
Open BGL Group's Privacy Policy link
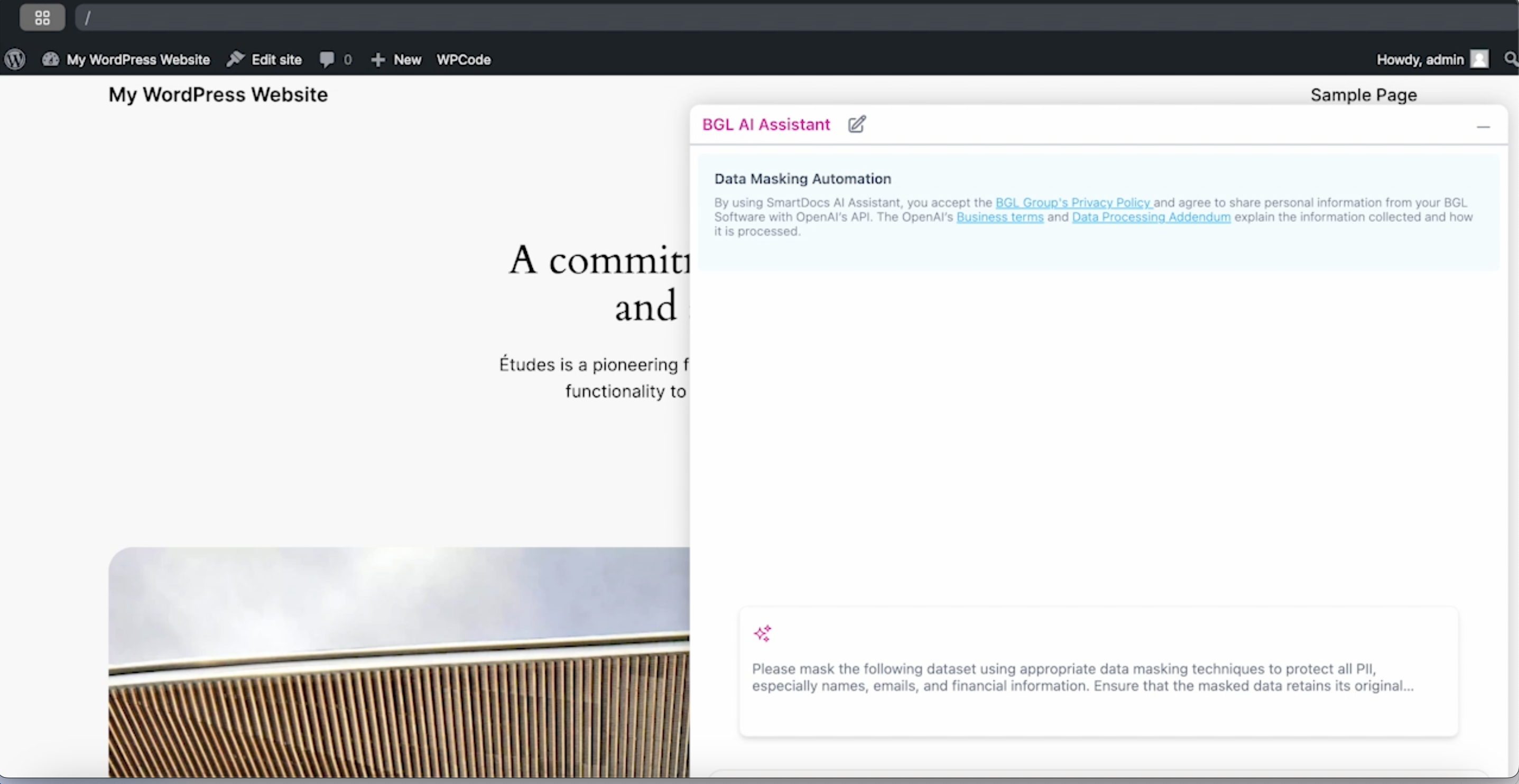1074,202
